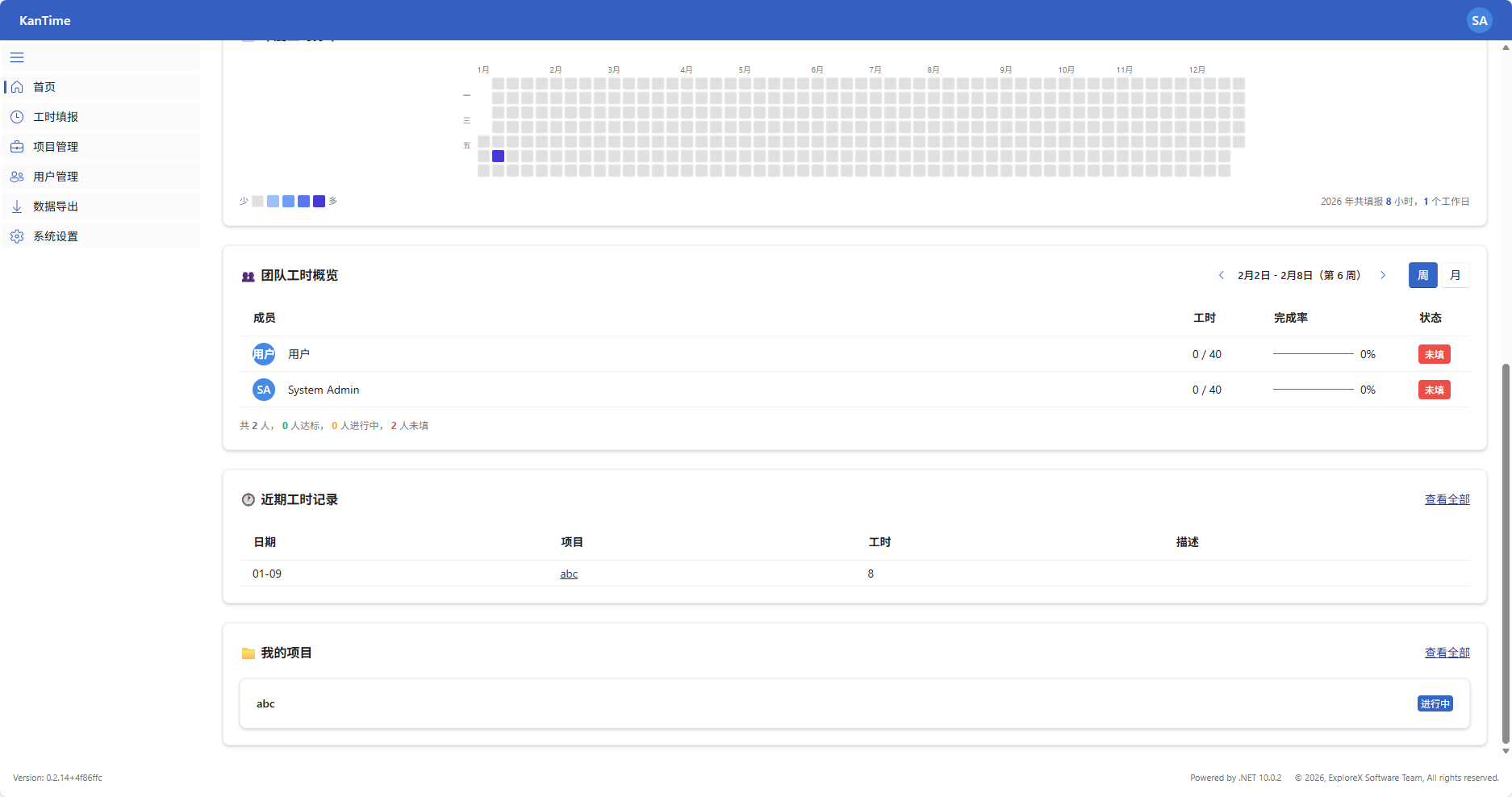The image size is (1512, 797).
Task: Click the dark blue filled heatmap cell
Action: [499, 156]
